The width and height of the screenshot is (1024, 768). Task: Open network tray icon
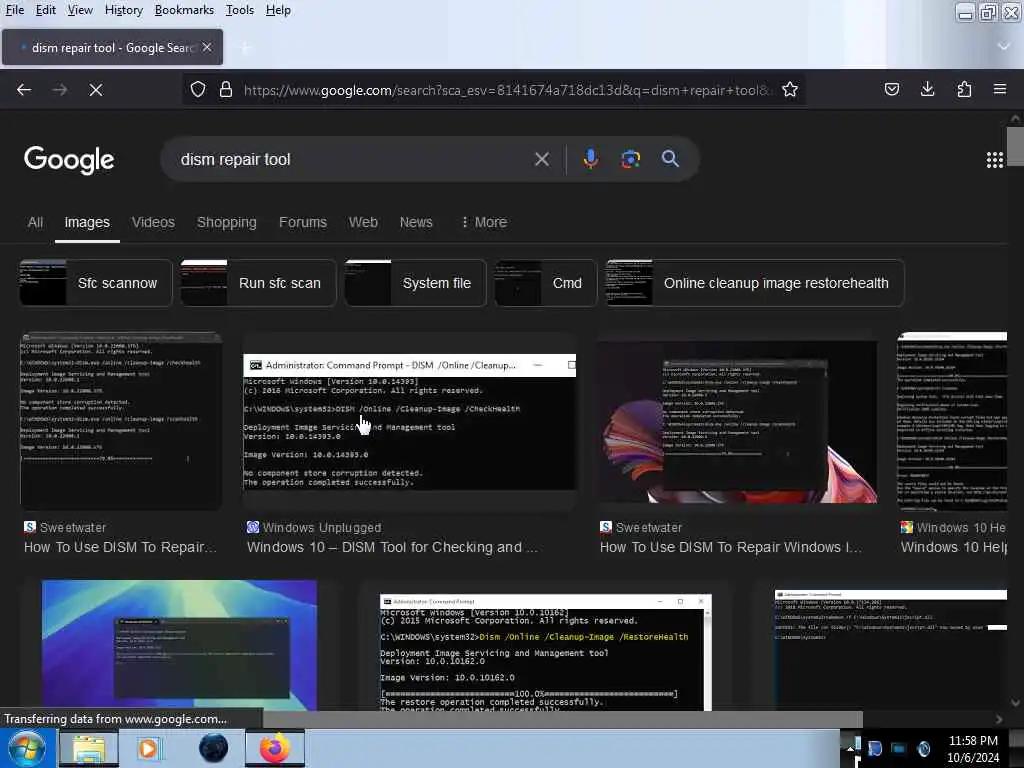pyautogui.click(x=899, y=748)
